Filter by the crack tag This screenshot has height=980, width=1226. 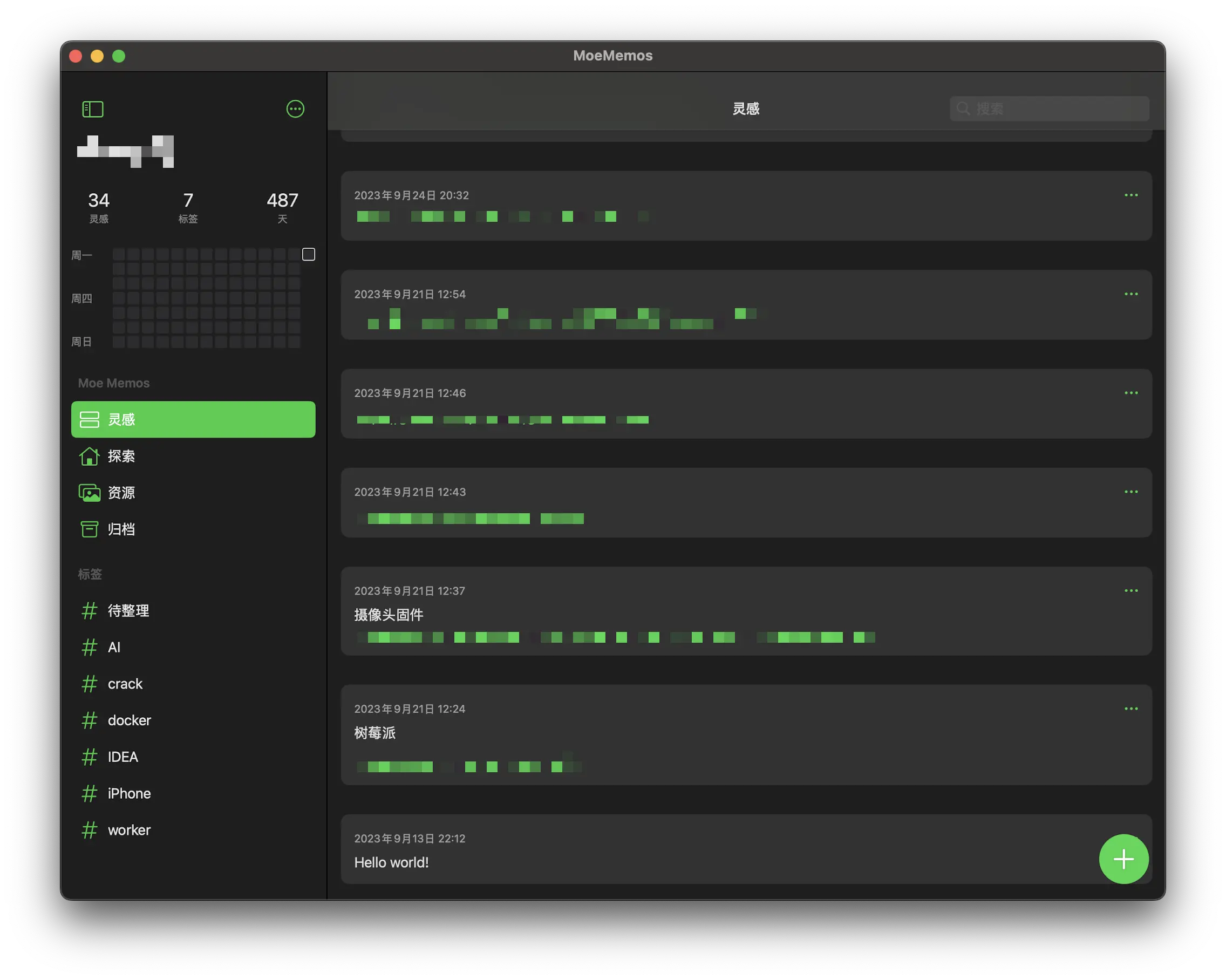(125, 684)
